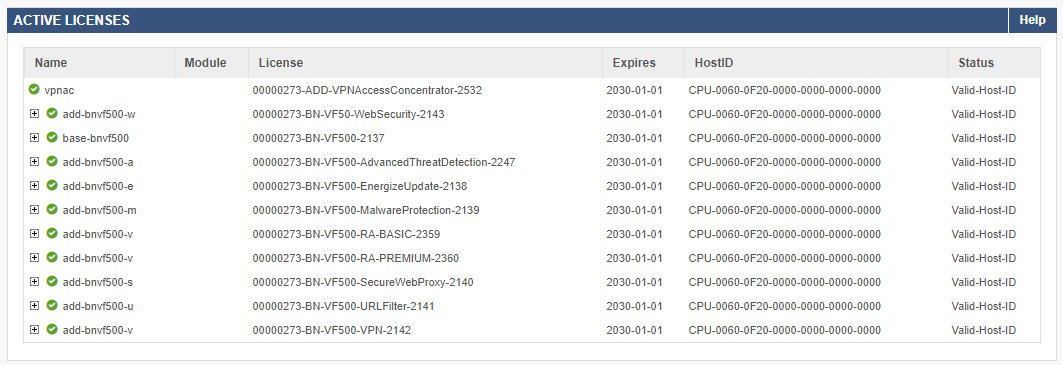Expand the RA-BASIC license row
Image resolution: width=1063 pixels, height=365 pixels.
pyautogui.click(x=35, y=234)
